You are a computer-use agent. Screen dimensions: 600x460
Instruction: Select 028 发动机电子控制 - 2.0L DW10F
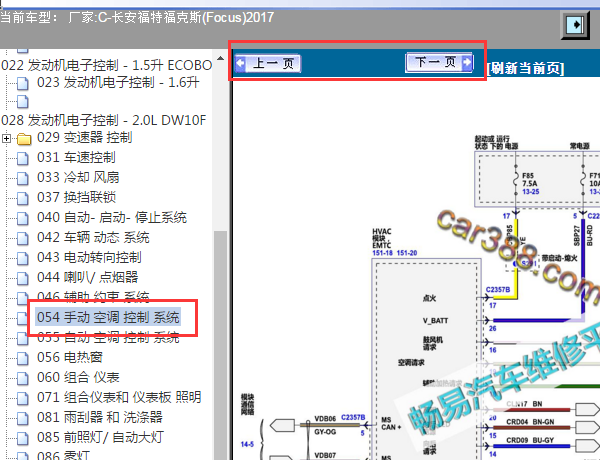(103, 120)
